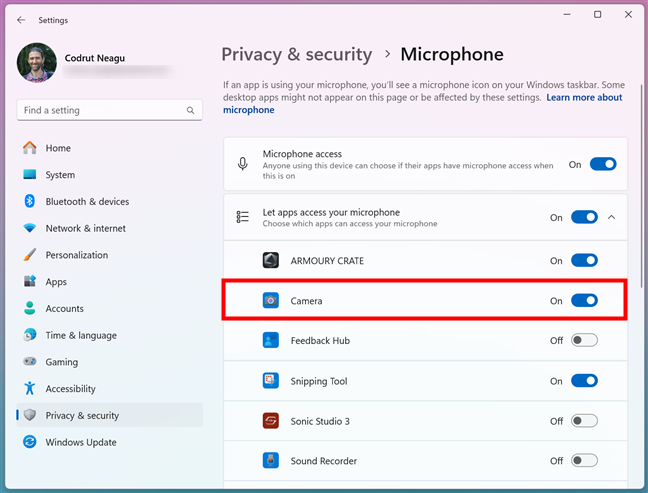This screenshot has height=493, width=648.
Task: Click the back arrow icon
Action: click(x=21, y=20)
